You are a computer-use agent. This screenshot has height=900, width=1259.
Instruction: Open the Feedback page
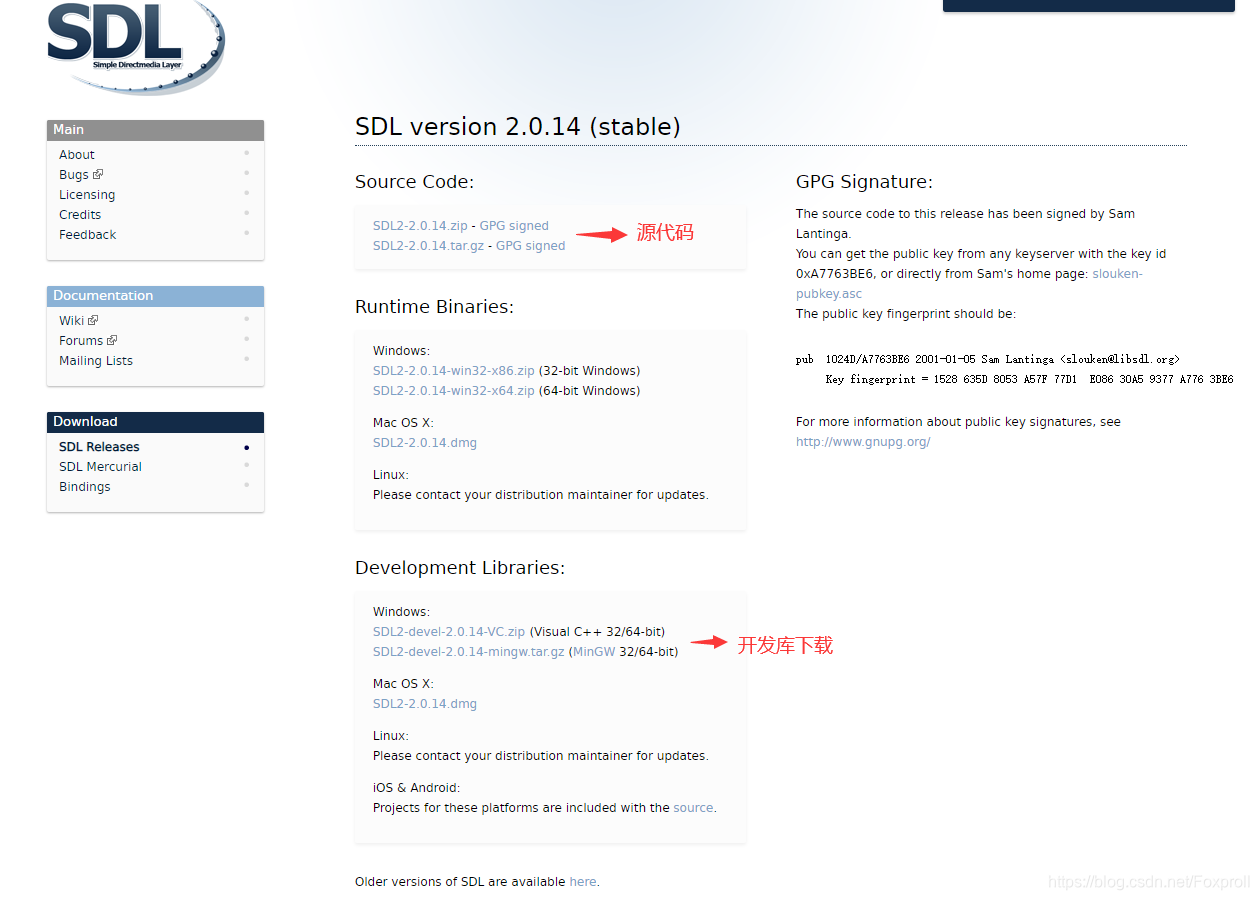(x=87, y=234)
